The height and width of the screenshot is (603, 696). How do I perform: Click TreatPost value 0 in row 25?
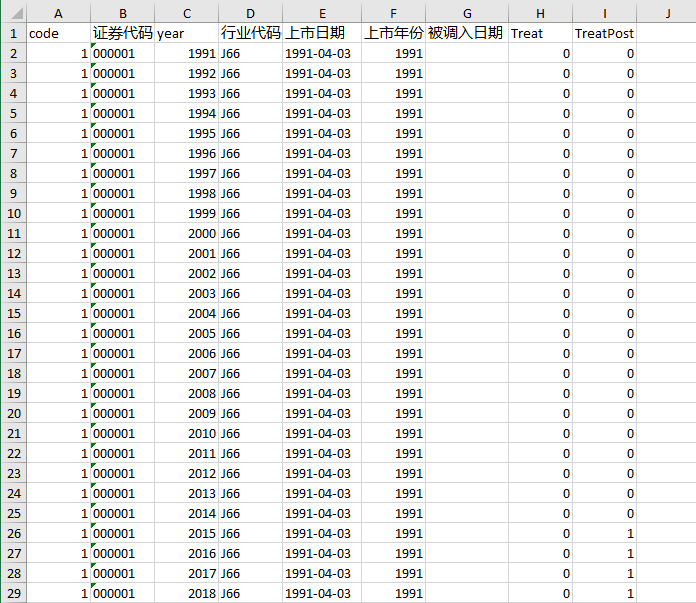[x=604, y=513]
